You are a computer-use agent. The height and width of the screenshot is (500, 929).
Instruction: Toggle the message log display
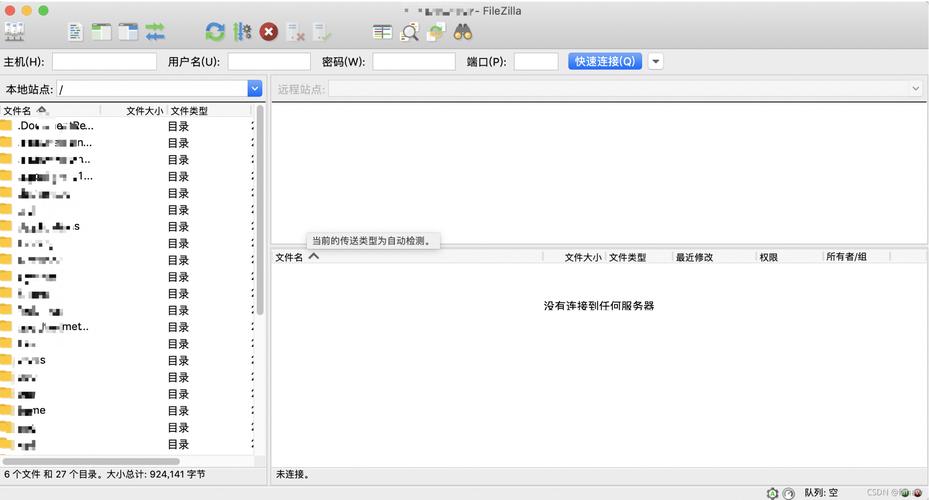[75, 32]
